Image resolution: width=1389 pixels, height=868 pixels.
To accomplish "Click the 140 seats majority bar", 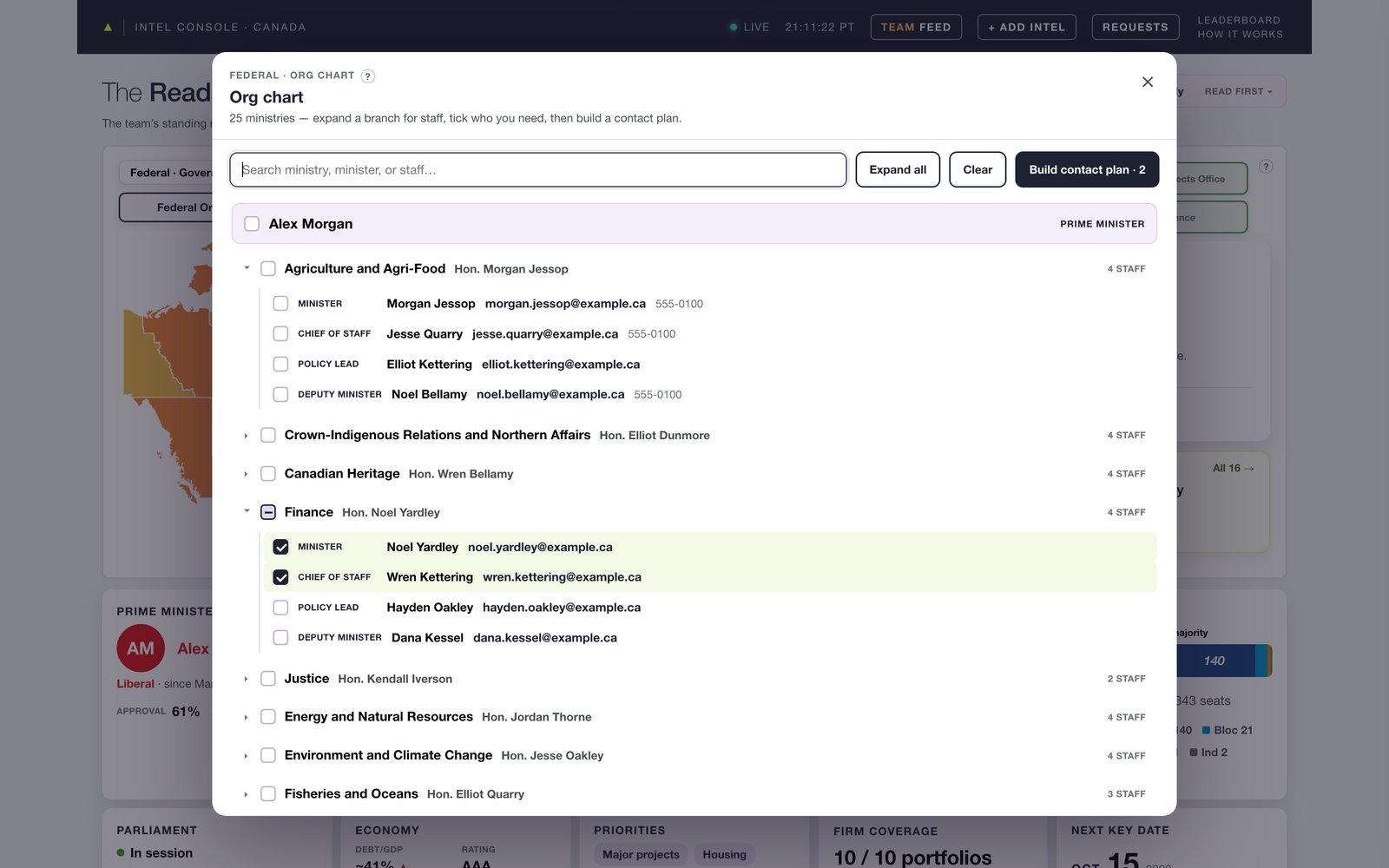I will tap(1215, 661).
